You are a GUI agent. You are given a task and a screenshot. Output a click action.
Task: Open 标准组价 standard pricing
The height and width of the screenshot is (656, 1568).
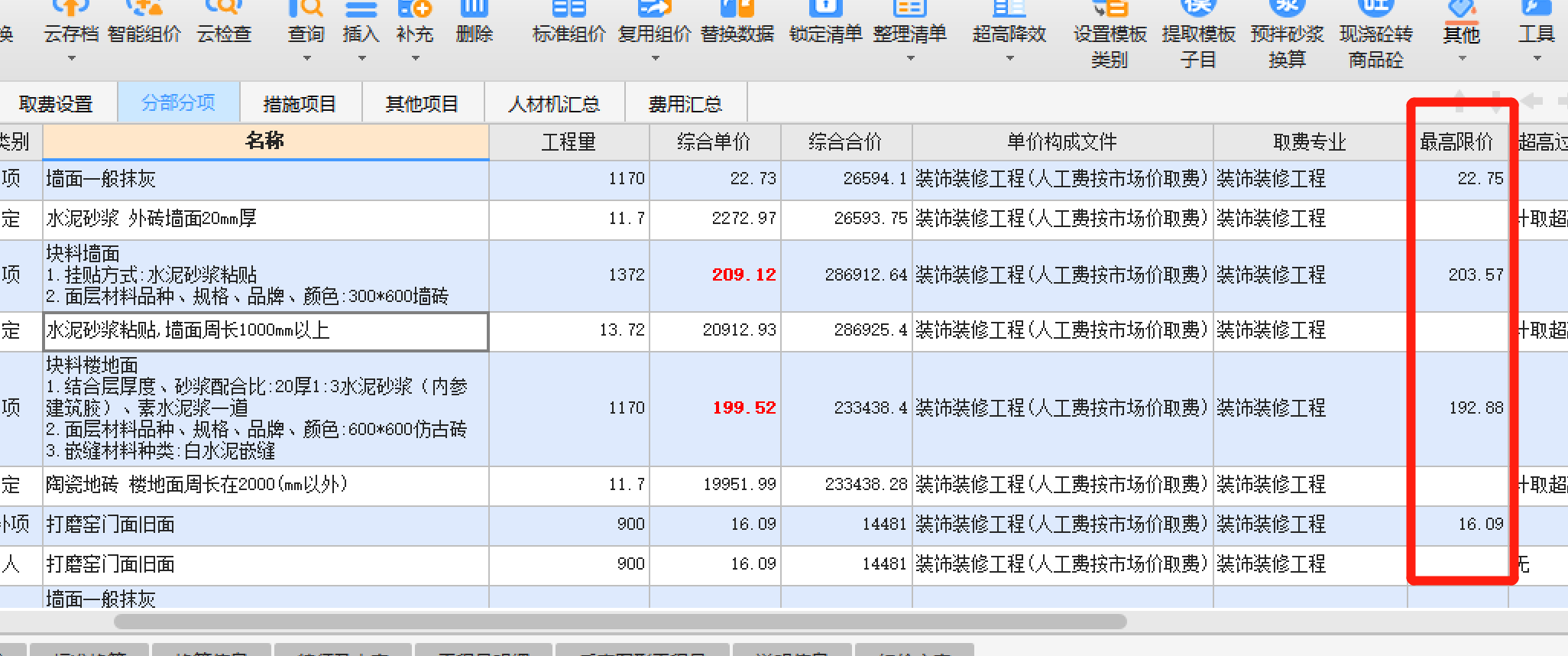point(569,23)
